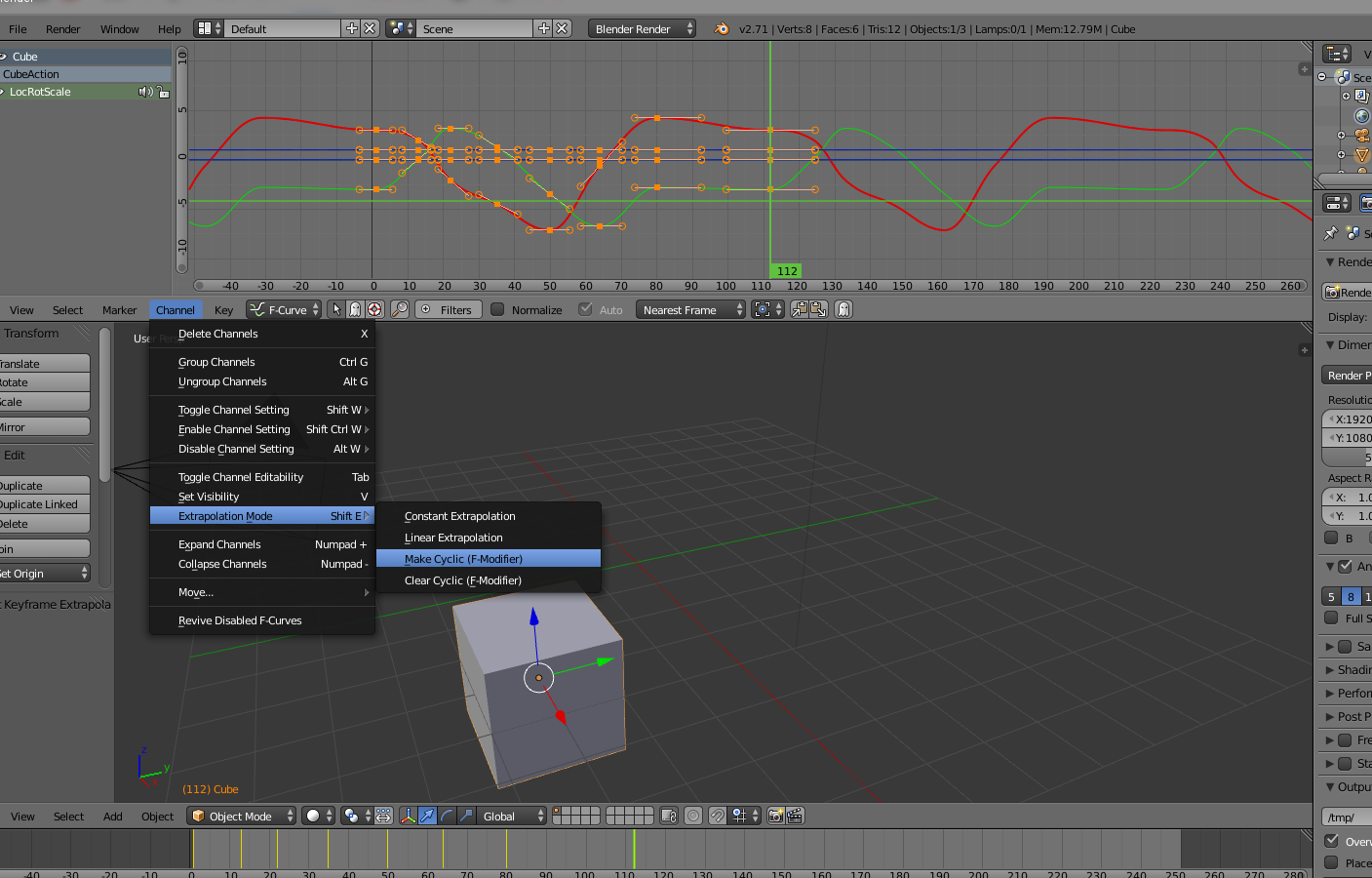Select Linear Extrapolation in the submenu
Image resolution: width=1372 pixels, height=878 pixels.
(453, 538)
